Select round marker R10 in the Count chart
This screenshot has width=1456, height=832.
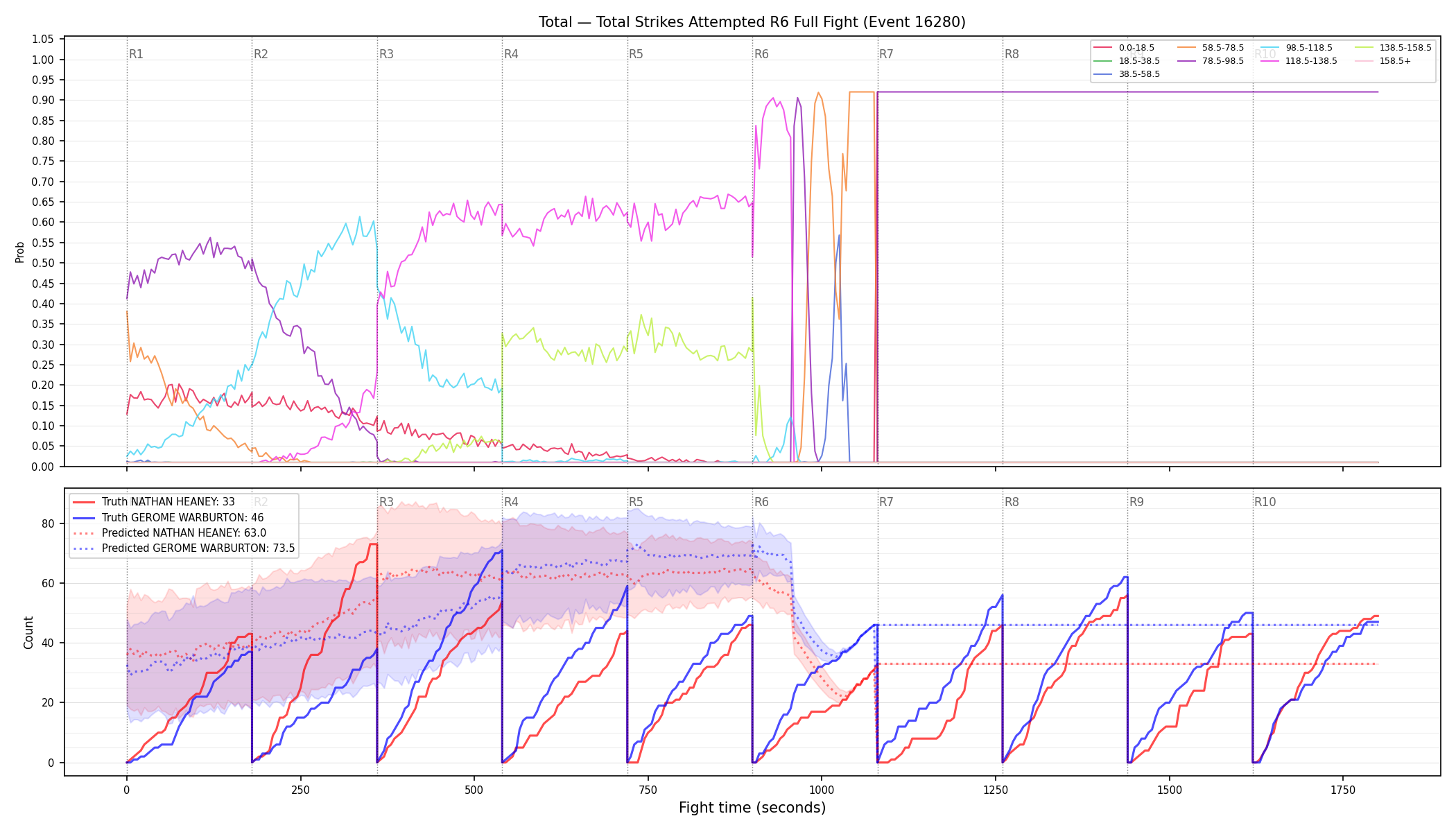1265,502
